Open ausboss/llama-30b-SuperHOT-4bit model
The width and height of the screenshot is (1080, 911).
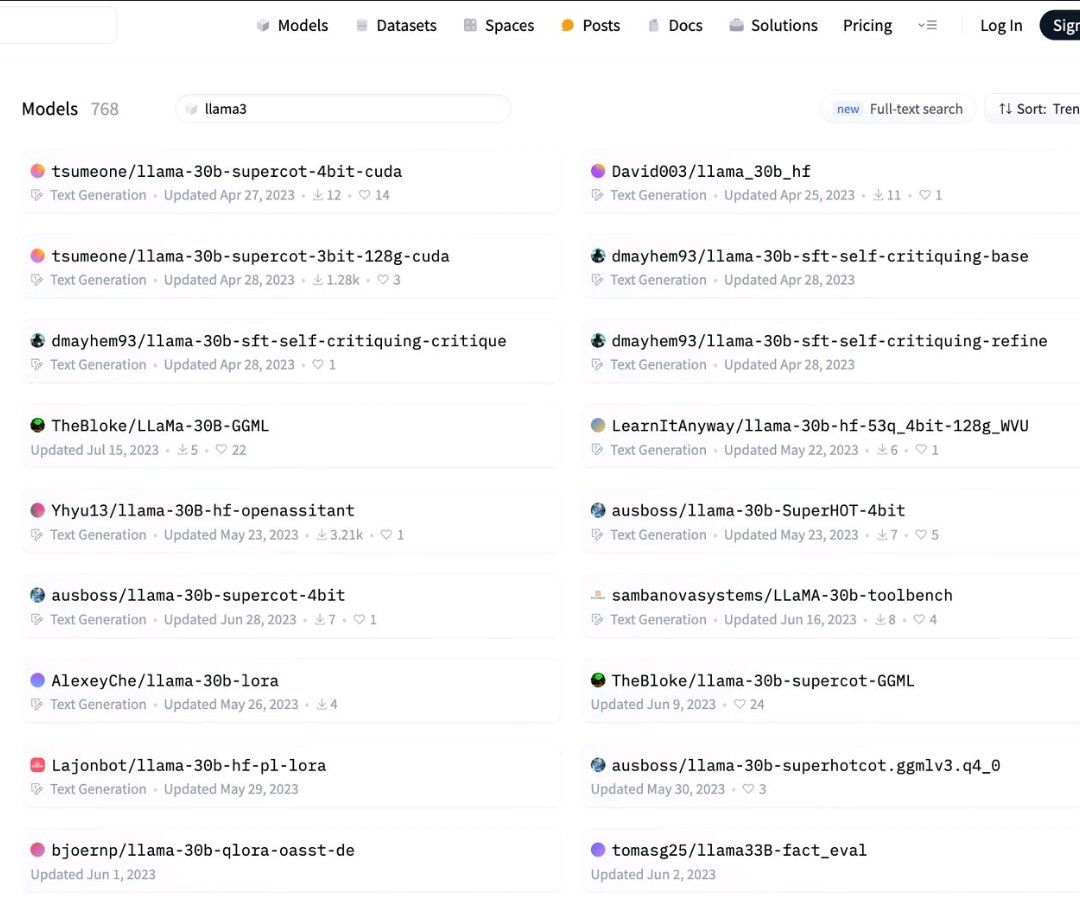point(831,521)
